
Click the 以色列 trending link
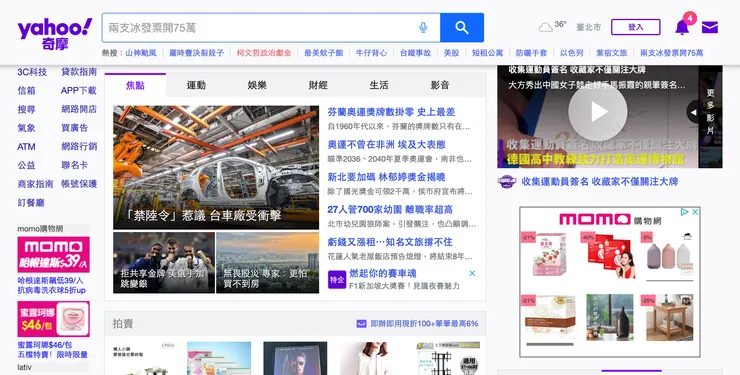(572, 53)
